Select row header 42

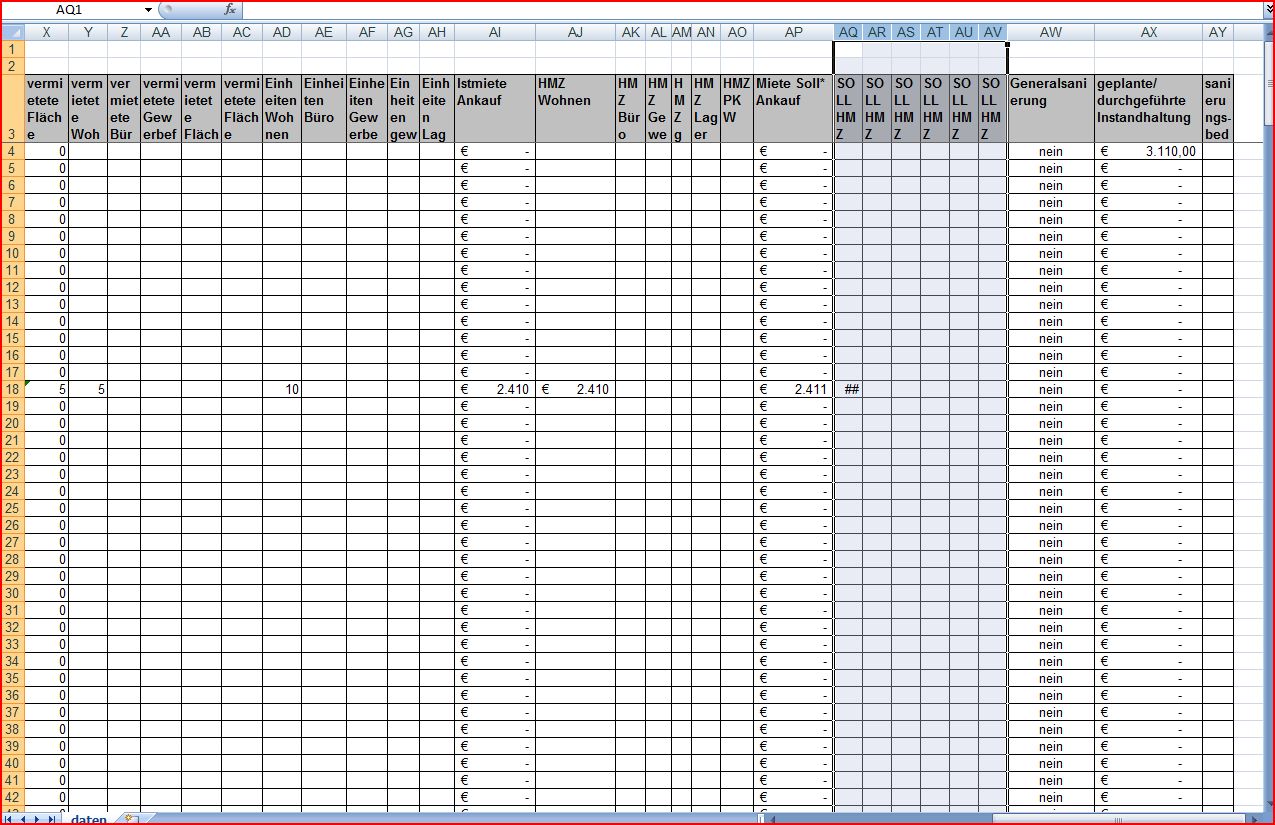point(12,797)
